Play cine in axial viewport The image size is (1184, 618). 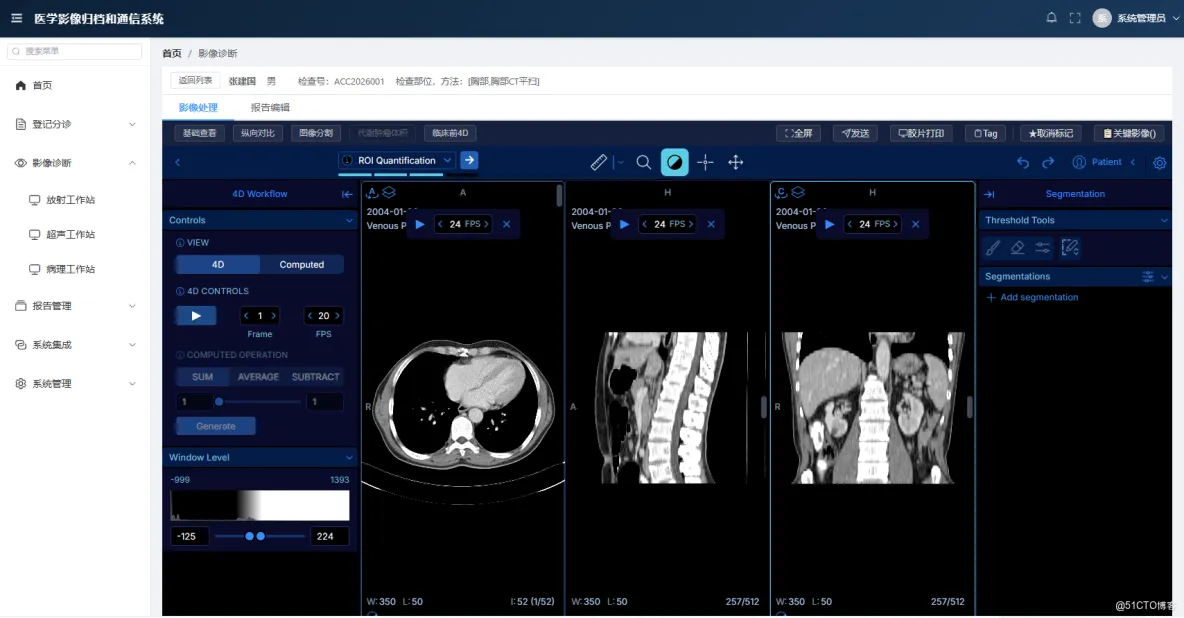click(420, 224)
